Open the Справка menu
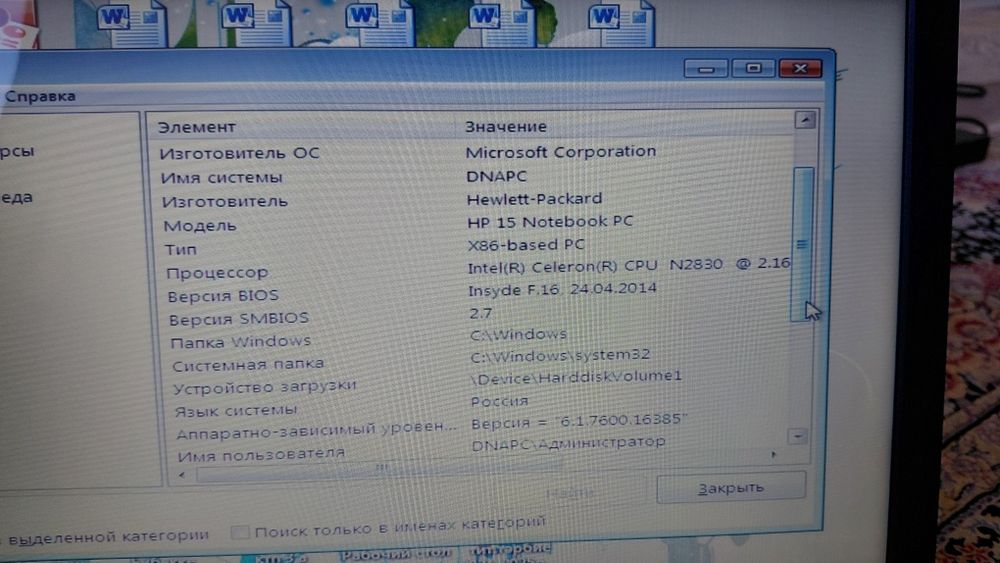Viewport: 1000px width, 563px height. pos(40,96)
